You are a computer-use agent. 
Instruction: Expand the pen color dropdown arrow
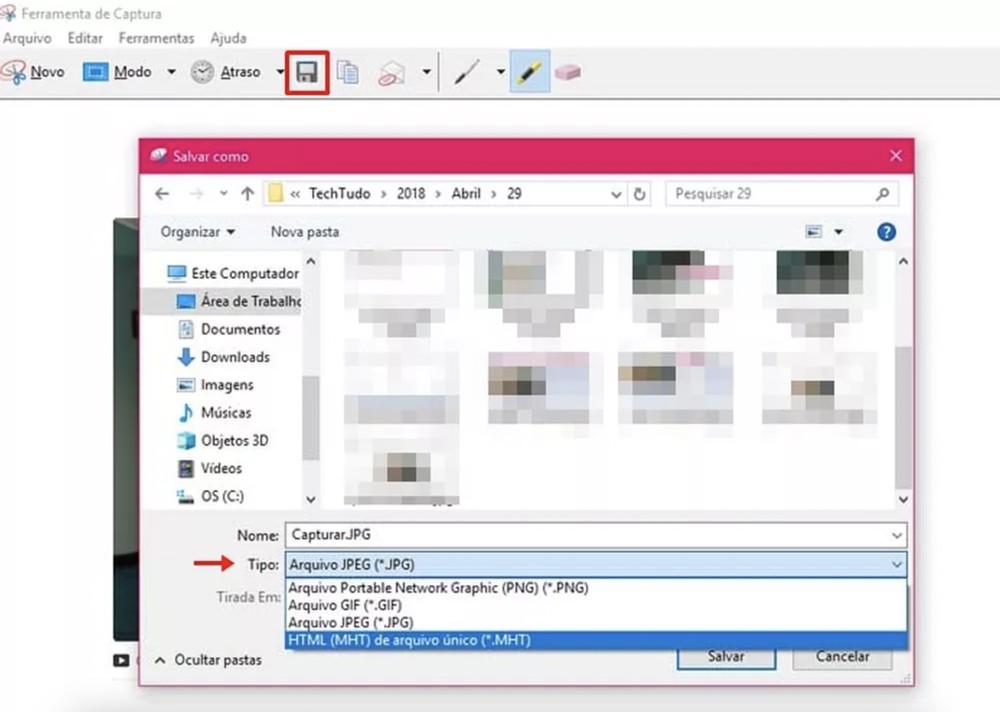(500, 71)
